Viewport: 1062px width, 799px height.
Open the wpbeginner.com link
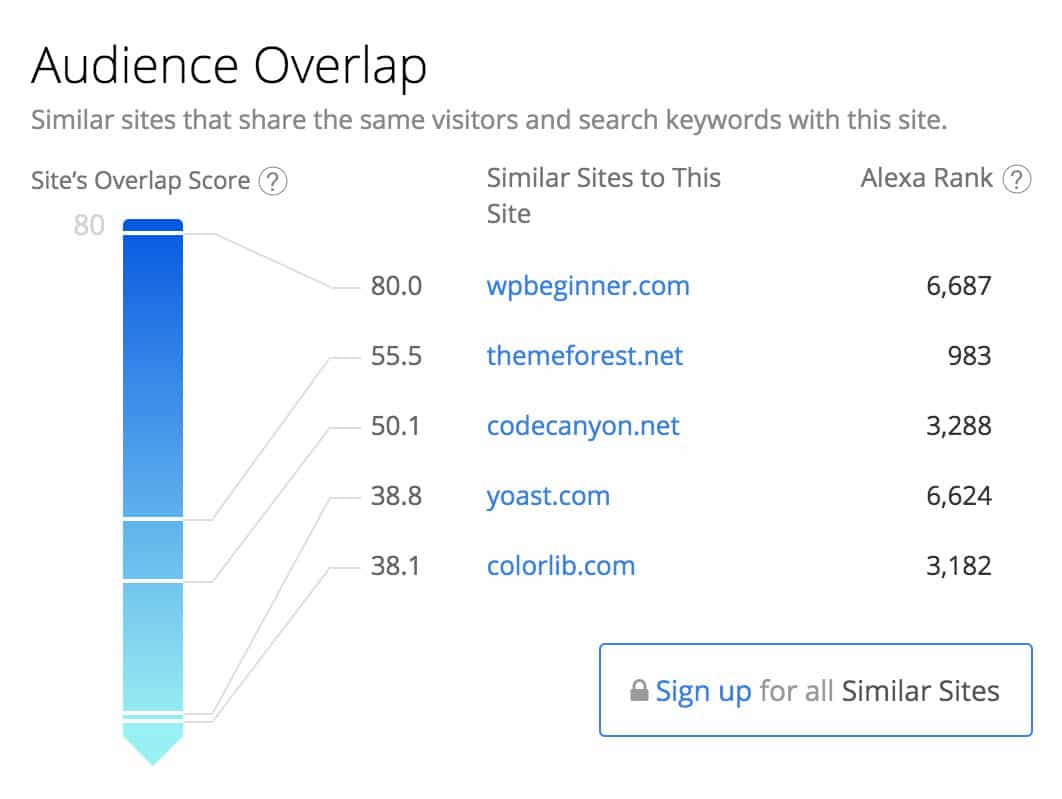pyautogui.click(x=588, y=286)
